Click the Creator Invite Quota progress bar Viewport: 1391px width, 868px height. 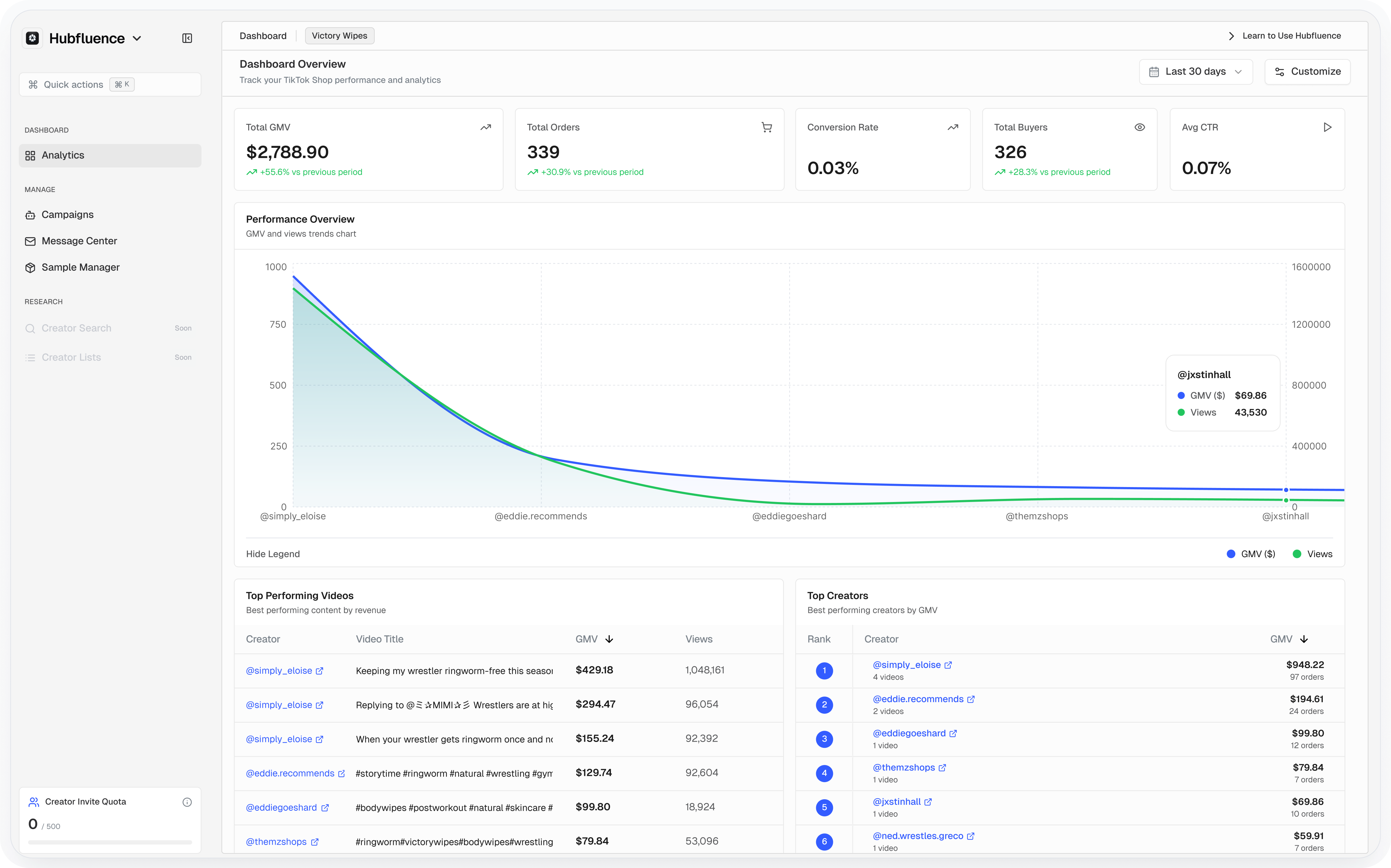pos(110,842)
